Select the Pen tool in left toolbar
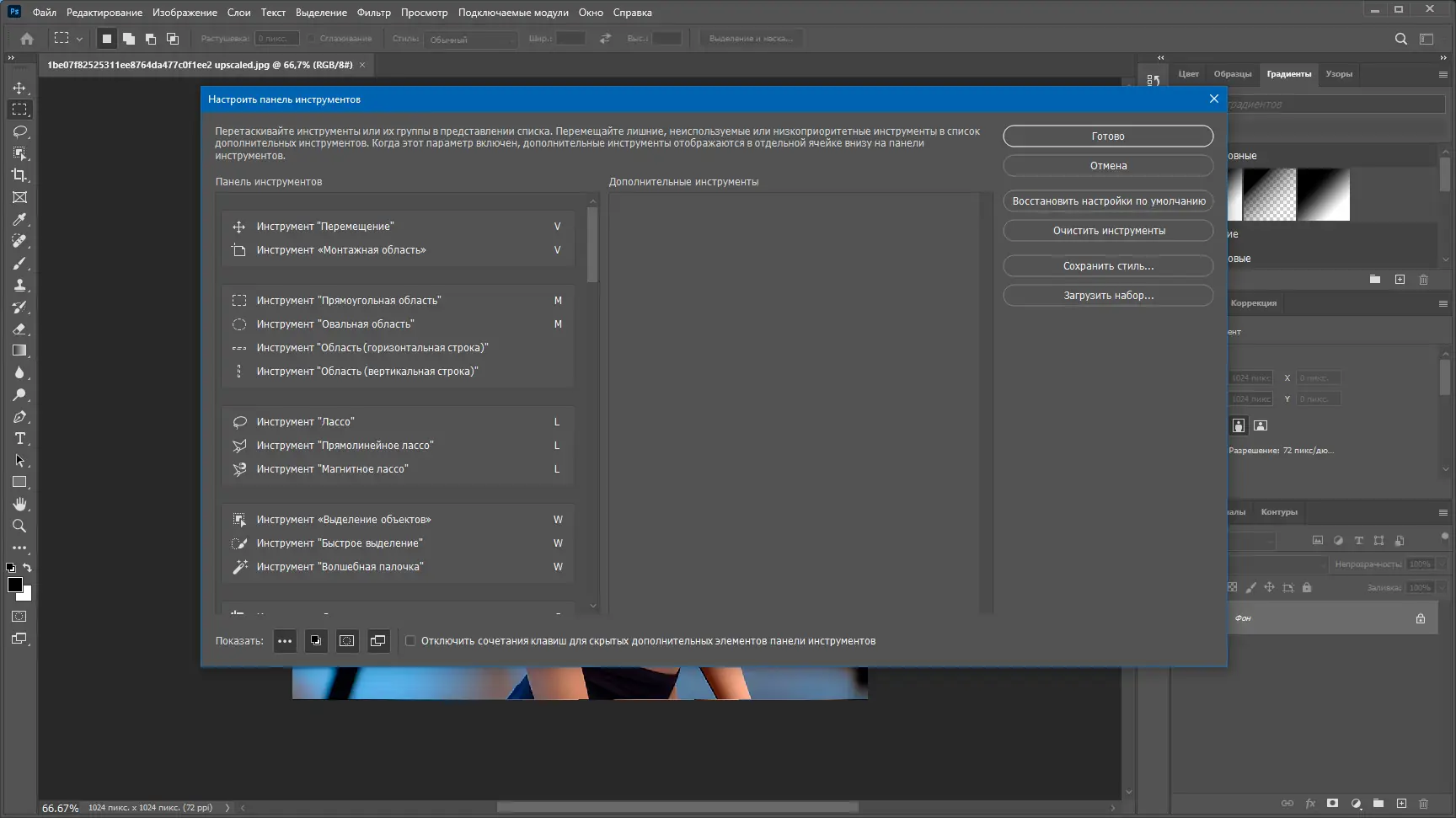The width and height of the screenshot is (1456, 818). pyautogui.click(x=19, y=416)
